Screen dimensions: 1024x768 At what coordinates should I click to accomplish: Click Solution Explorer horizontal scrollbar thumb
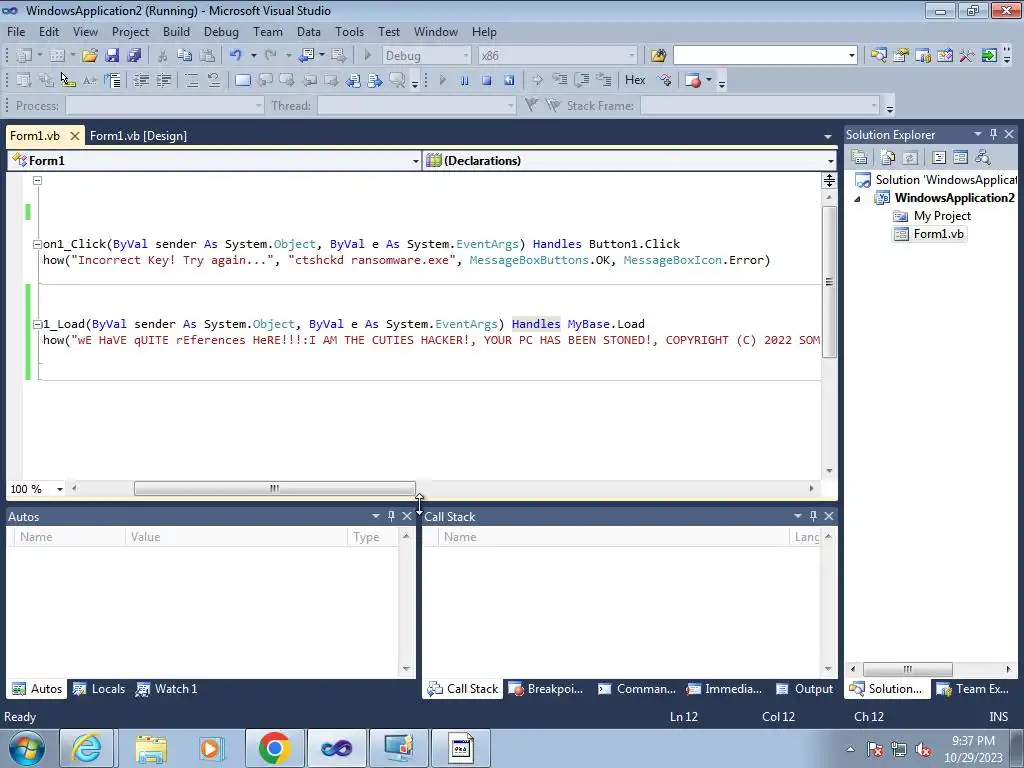[x=908, y=669]
